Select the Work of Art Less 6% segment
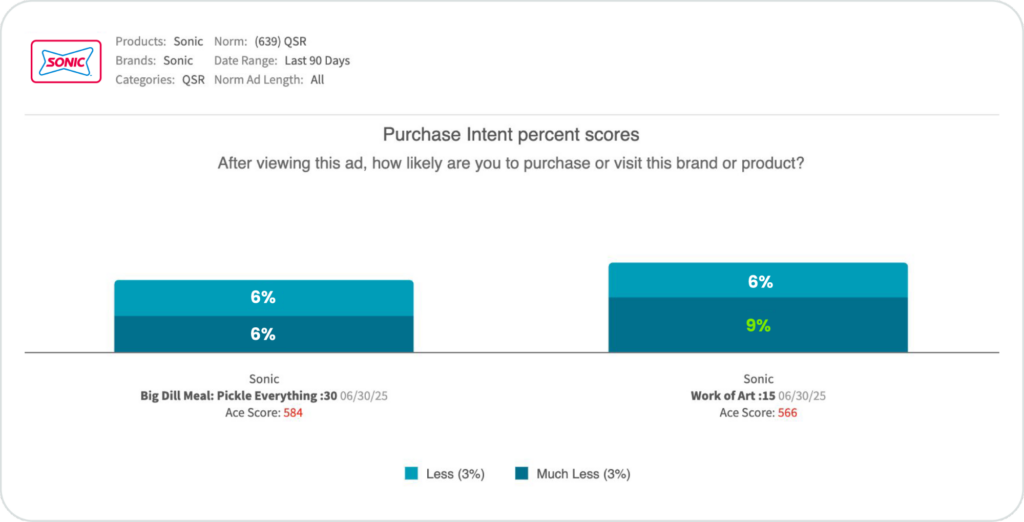Image resolution: width=1024 pixels, height=522 pixels. (x=758, y=280)
